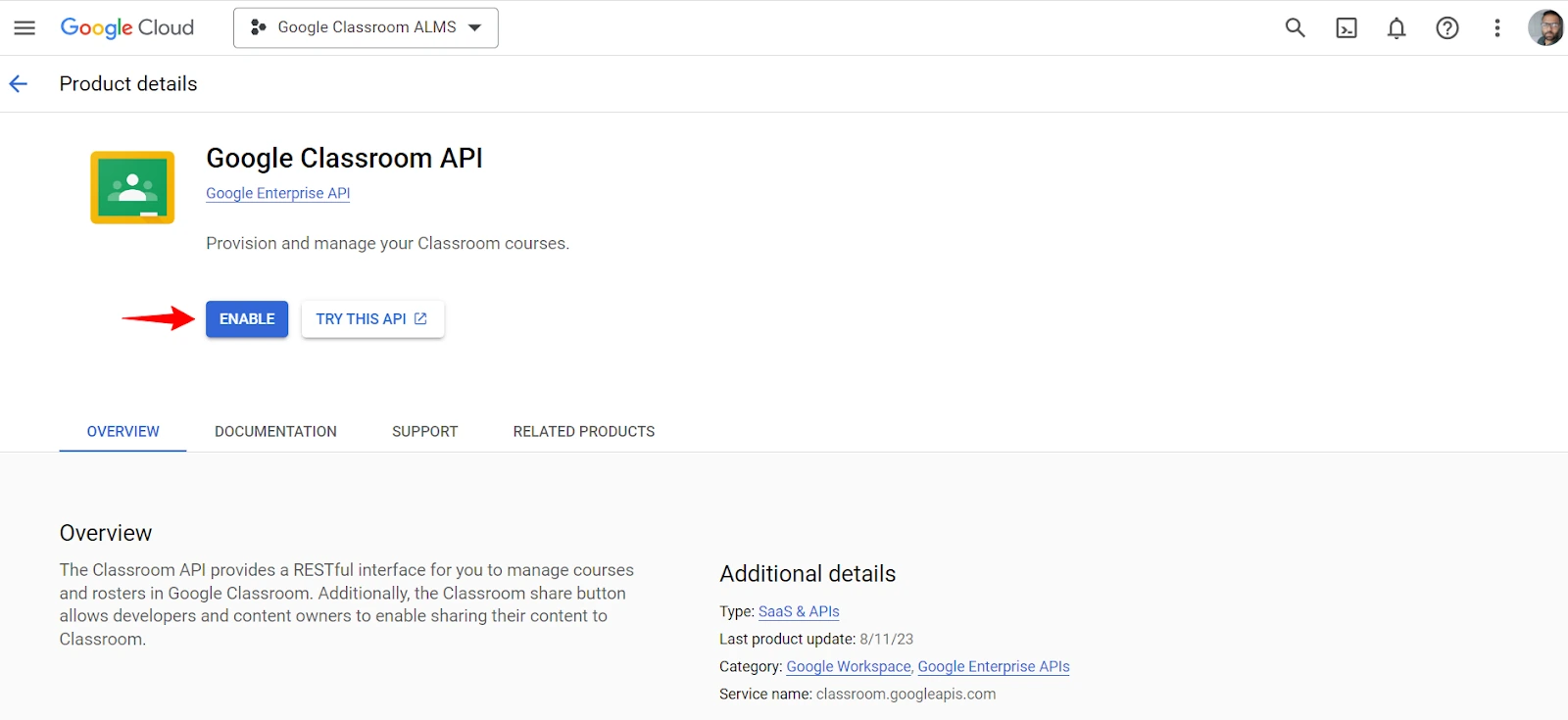Image resolution: width=1568 pixels, height=720 pixels.
Task: Click the last product update date 8/11/23
Action: coord(887,639)
